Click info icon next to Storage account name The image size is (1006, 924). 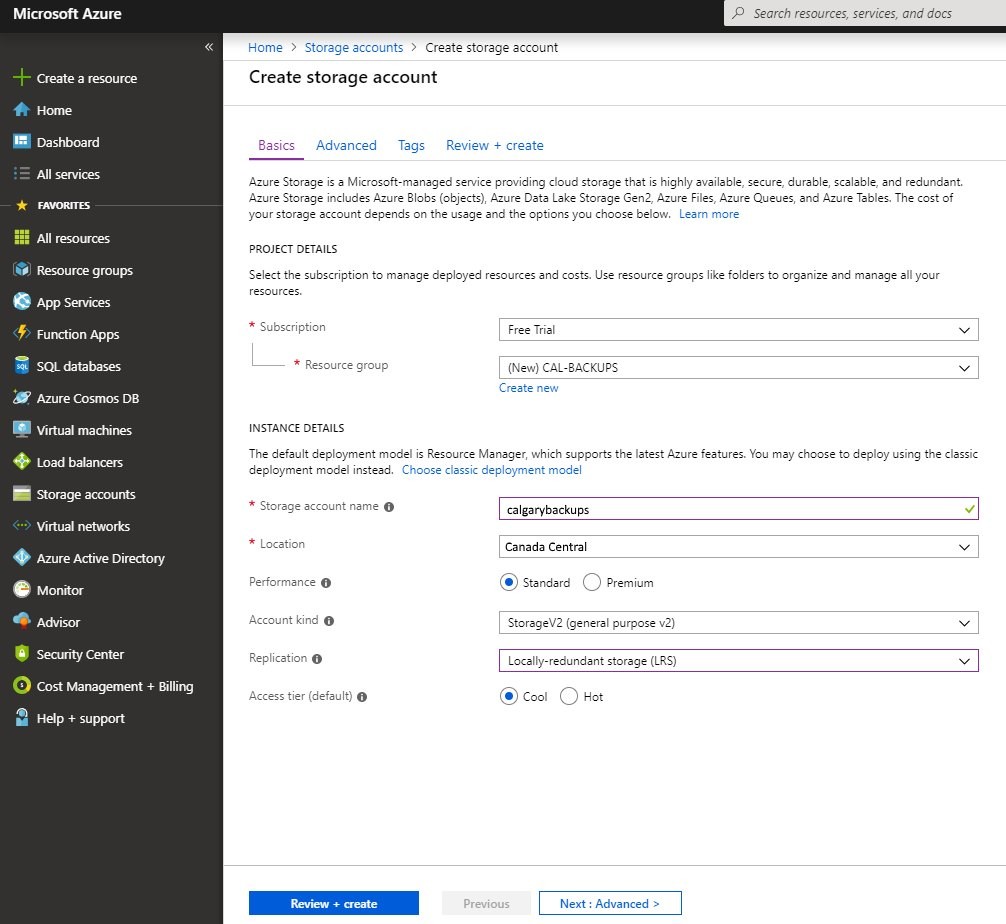coord(389,507)
